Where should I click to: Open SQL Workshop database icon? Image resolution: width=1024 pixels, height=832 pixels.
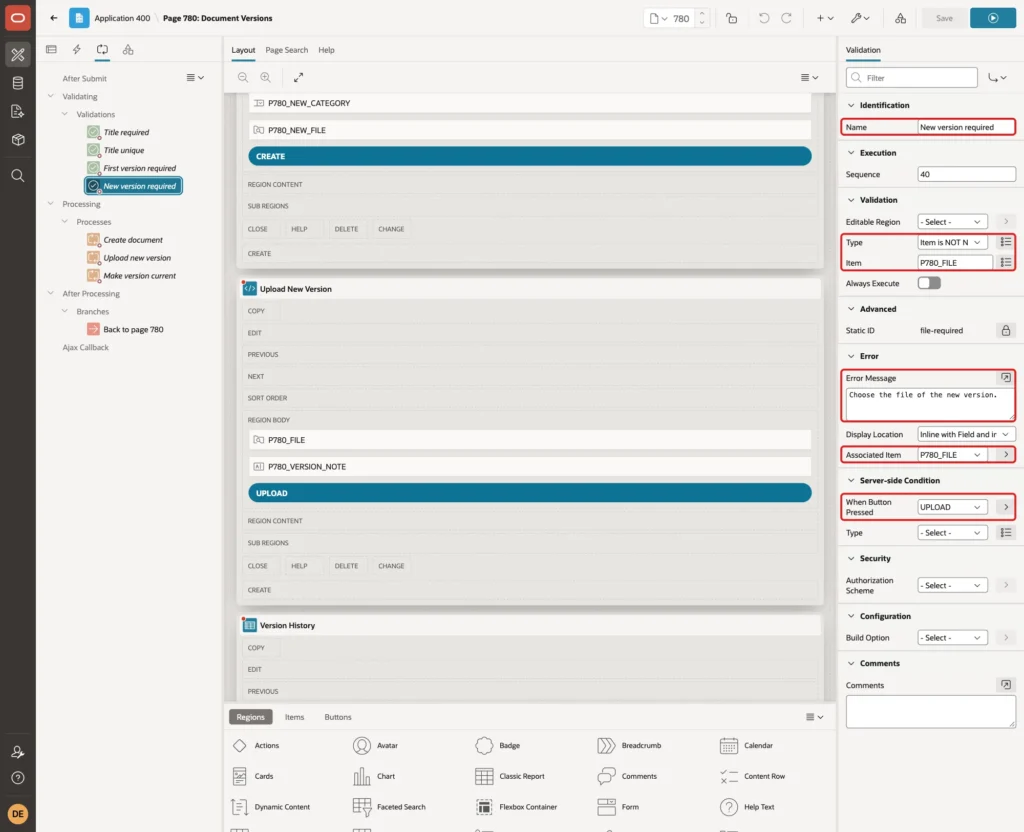click(x=18, y=83)
